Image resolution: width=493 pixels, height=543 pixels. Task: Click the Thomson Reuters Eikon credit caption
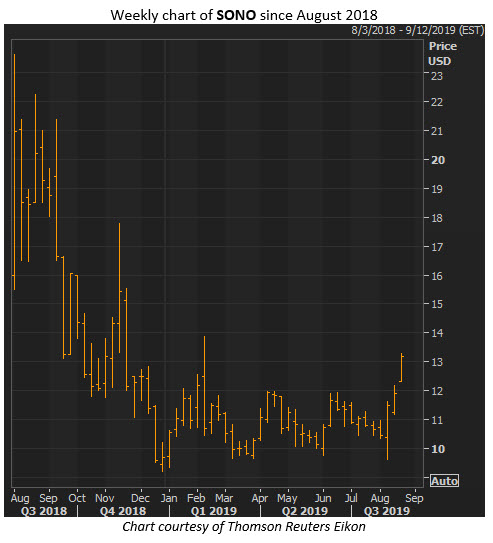tap(244, 527)
